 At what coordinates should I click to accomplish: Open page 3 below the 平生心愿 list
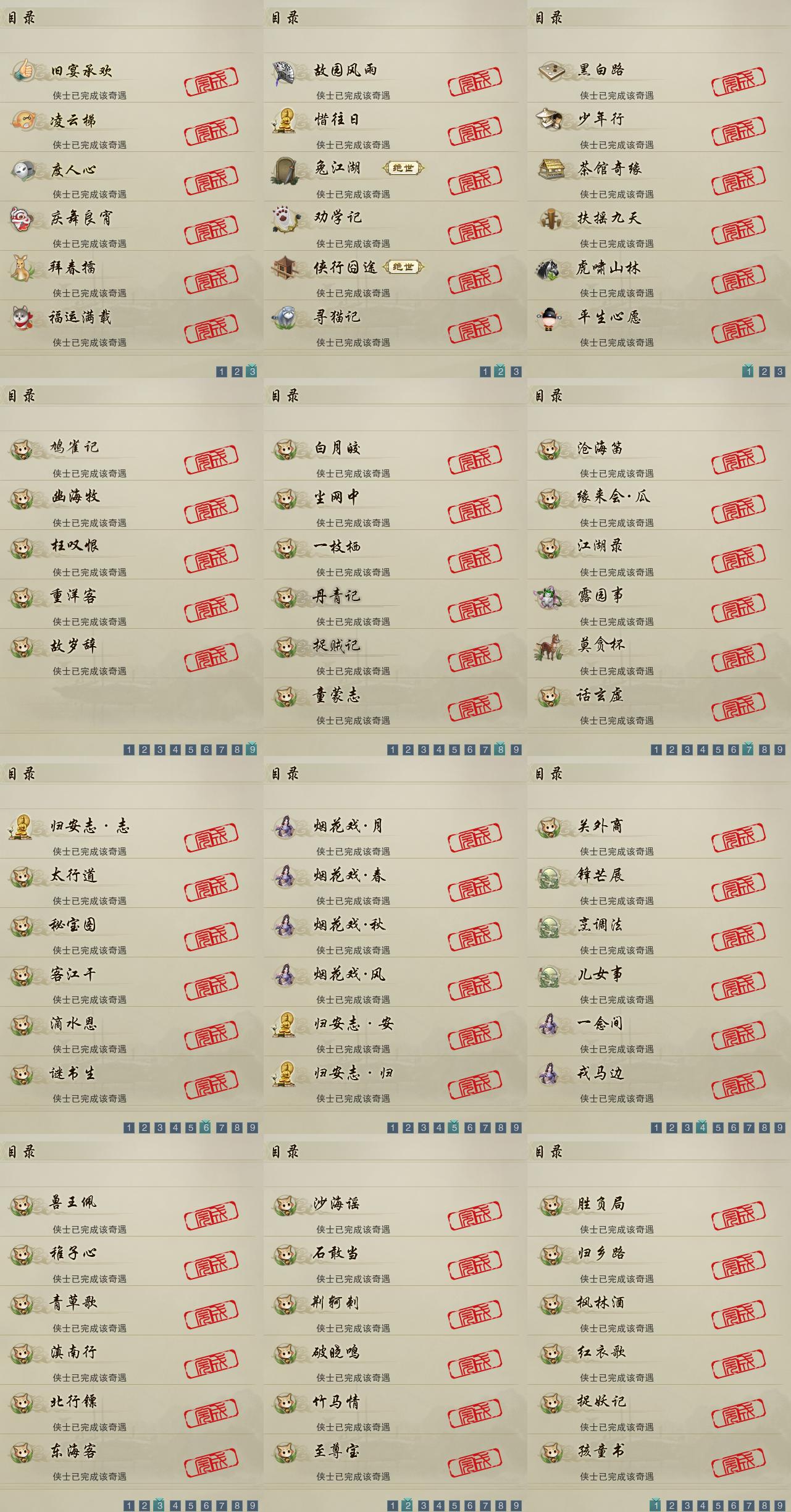pos(780,371)
